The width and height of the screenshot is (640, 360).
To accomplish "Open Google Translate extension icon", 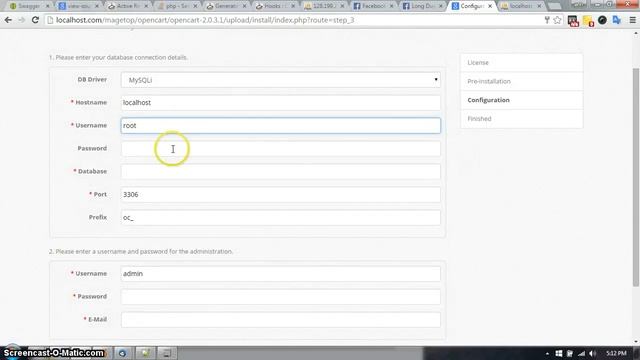I will (x=617, y=20).
